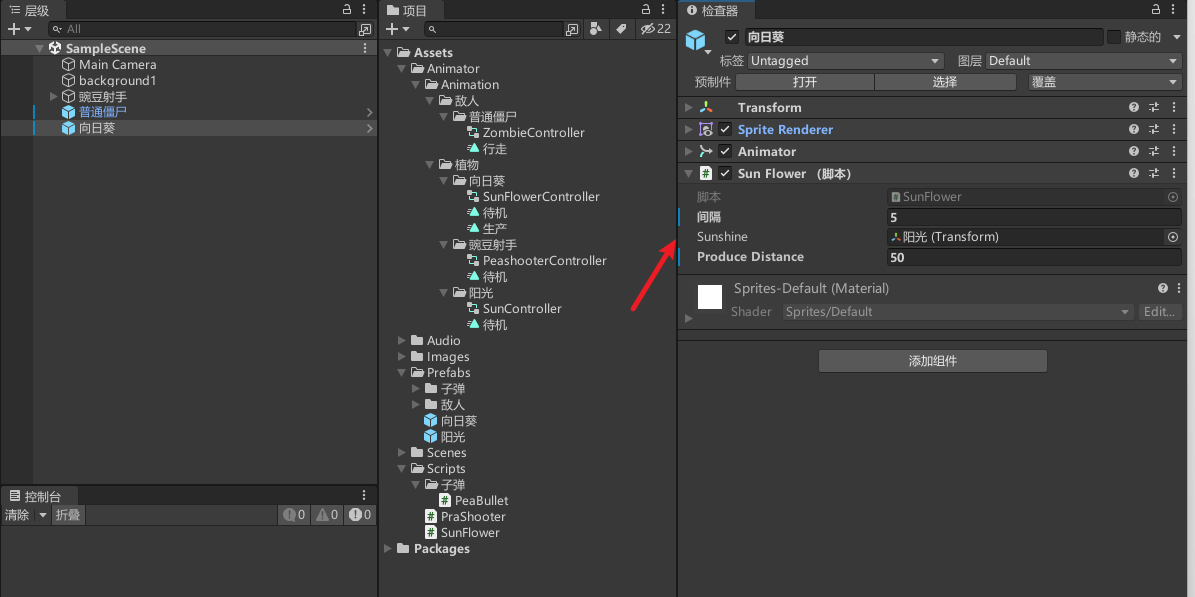Viewport: 1195px width, 597px height.
Task: Click the 添加组件 add component button
Action: (x=933, y=361)
